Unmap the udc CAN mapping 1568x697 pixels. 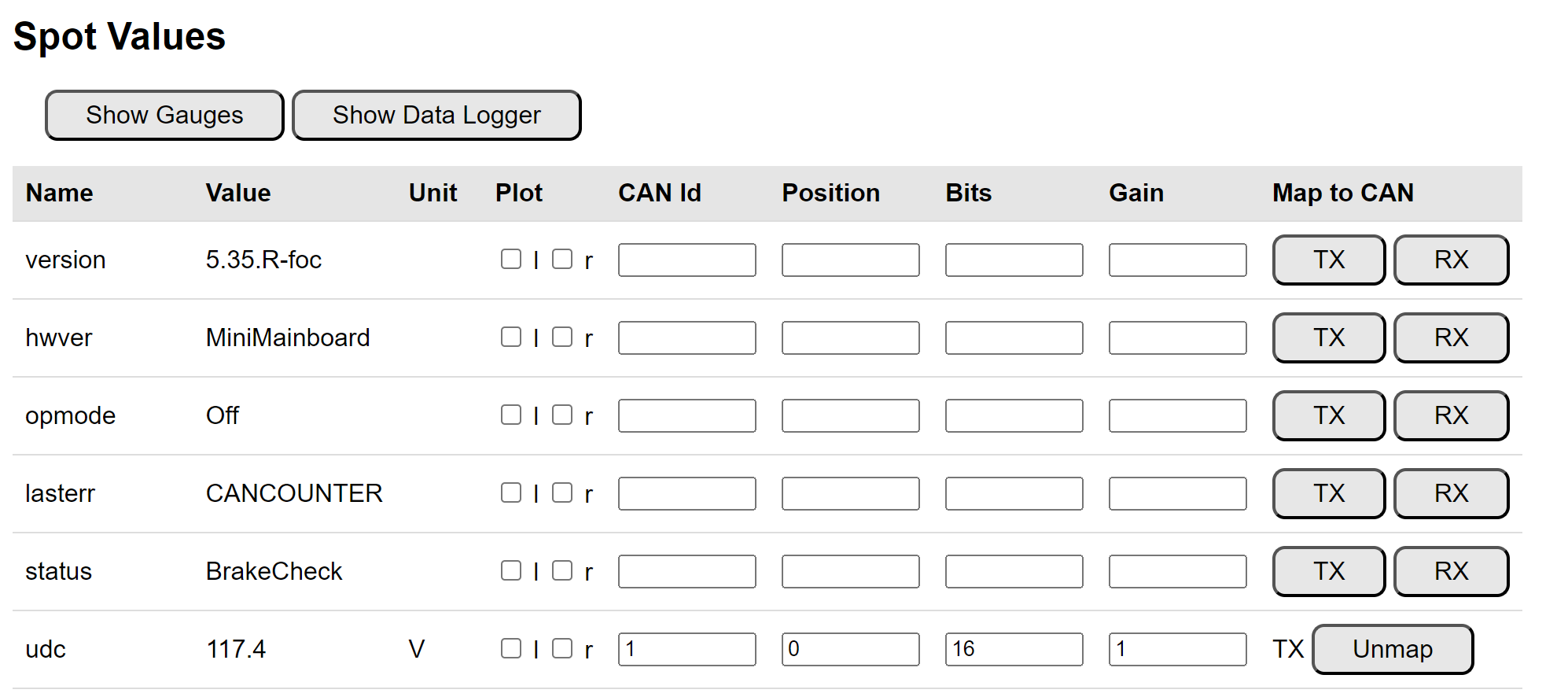[1393, 649]
